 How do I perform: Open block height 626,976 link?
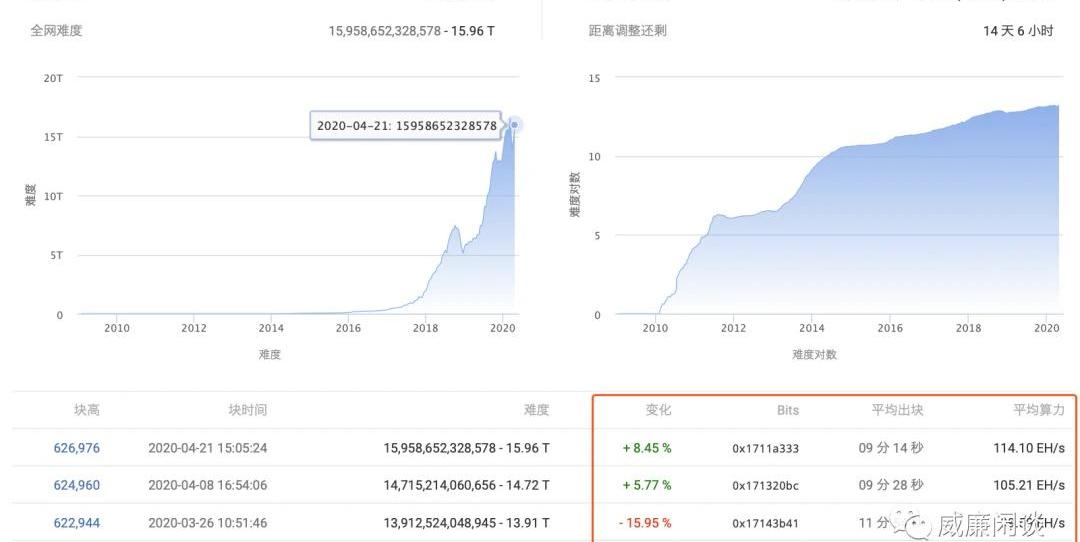pyautogui.click(x=77, y=448)
